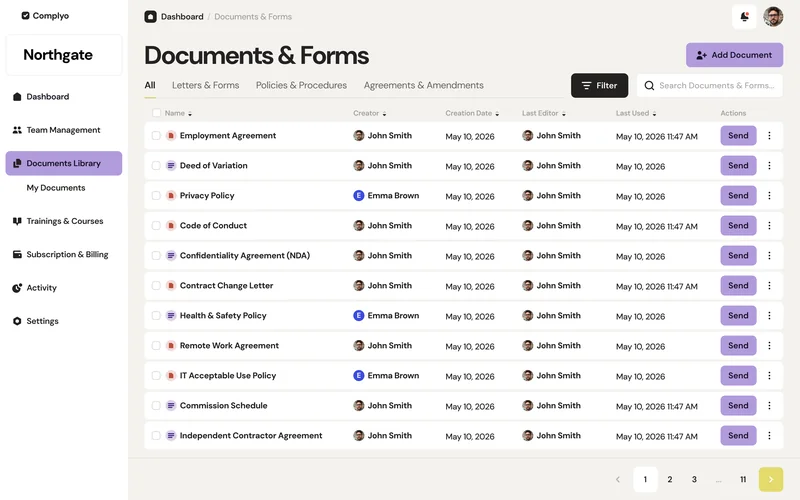Click the search magnifier icon
Image resolution: width=800 pixels, height=500 pixels.
point(649,86)
